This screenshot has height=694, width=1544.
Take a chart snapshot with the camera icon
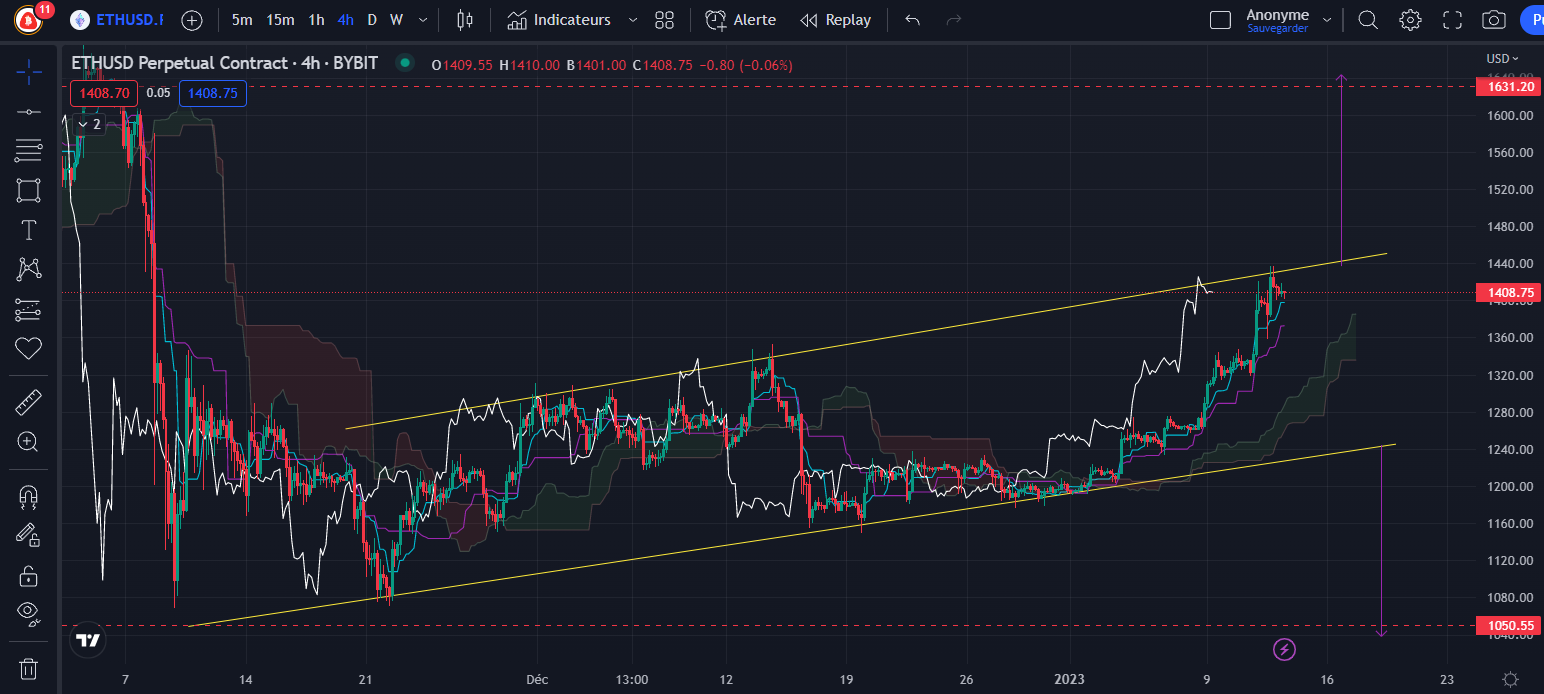click(x=1493, y=20)
